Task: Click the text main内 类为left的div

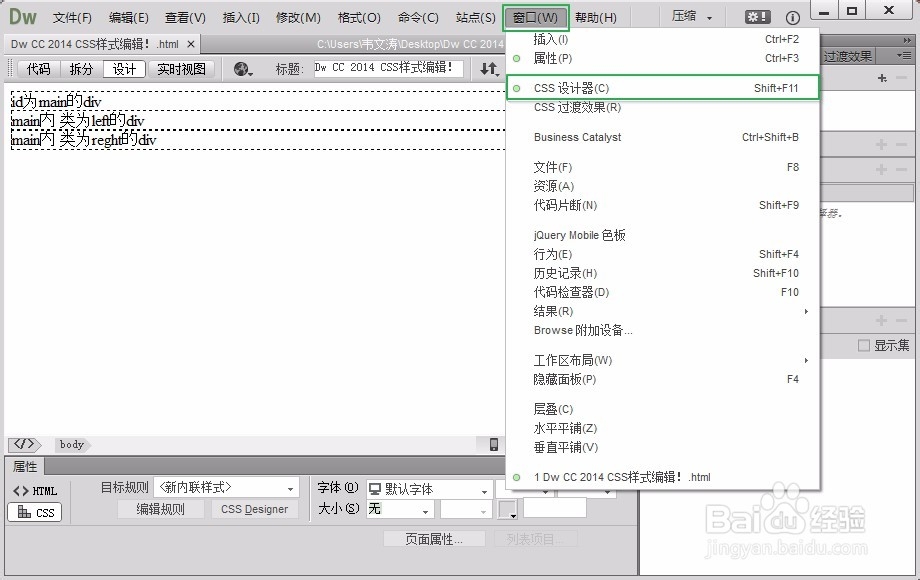Action: point(78,121)
